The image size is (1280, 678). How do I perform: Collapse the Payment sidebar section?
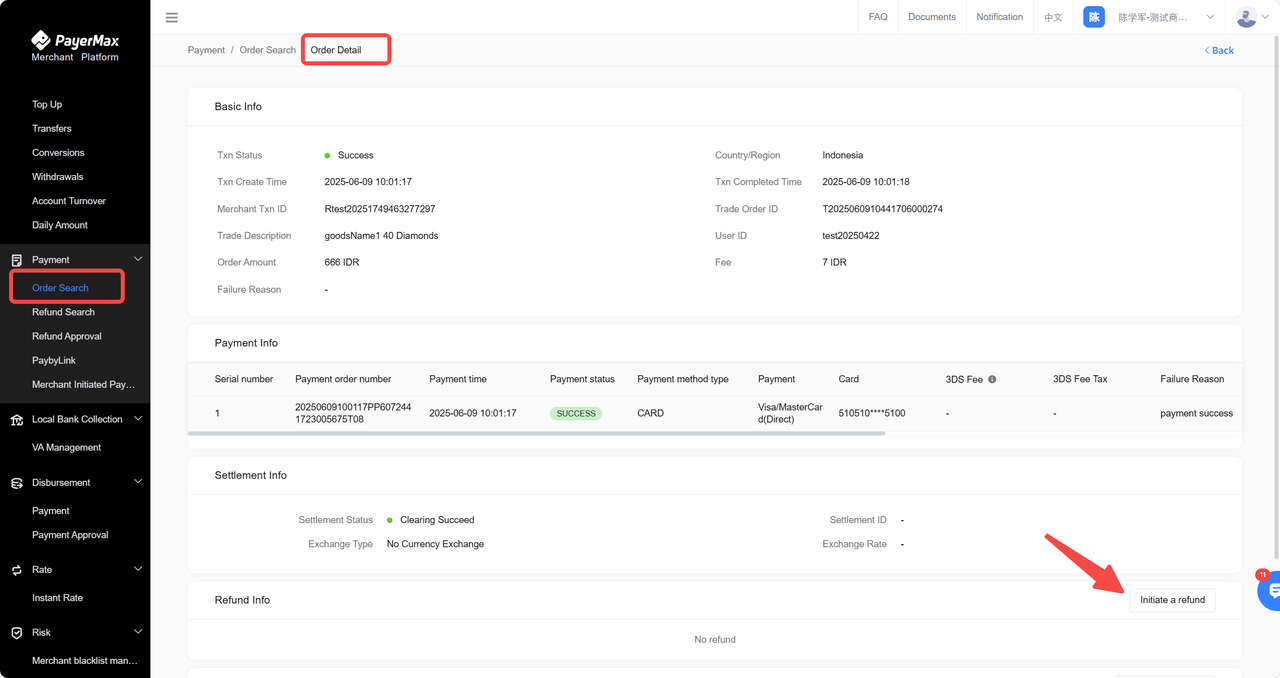138,260
